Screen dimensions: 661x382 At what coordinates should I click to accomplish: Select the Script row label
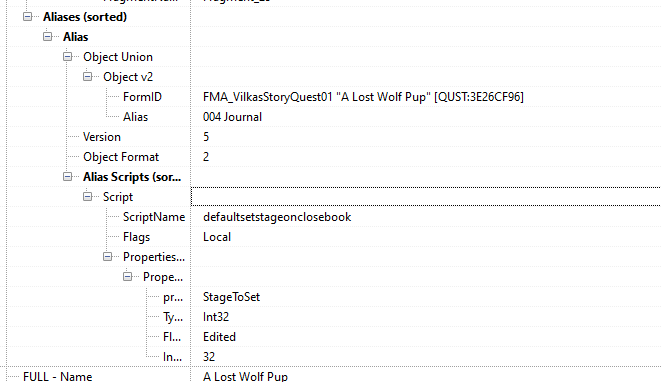pos(118,197)
